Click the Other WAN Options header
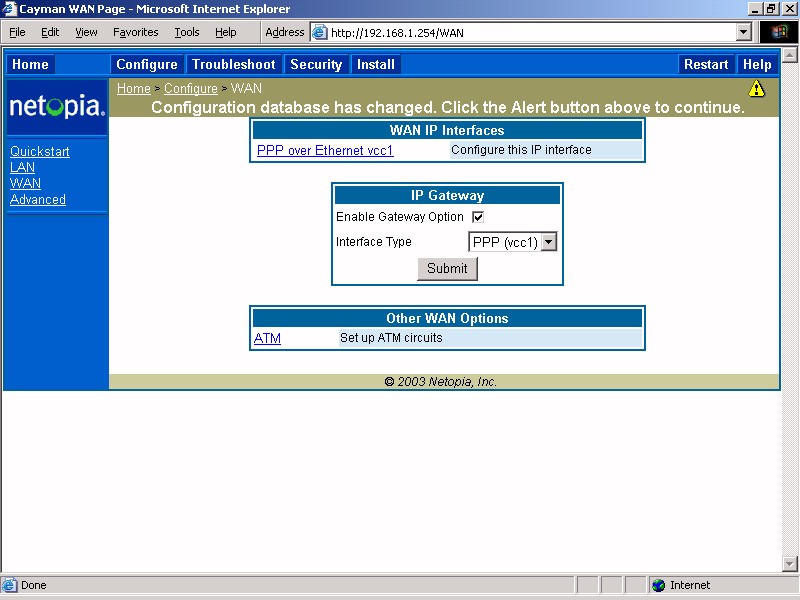 pyautogui.click(x=447, y=318)
